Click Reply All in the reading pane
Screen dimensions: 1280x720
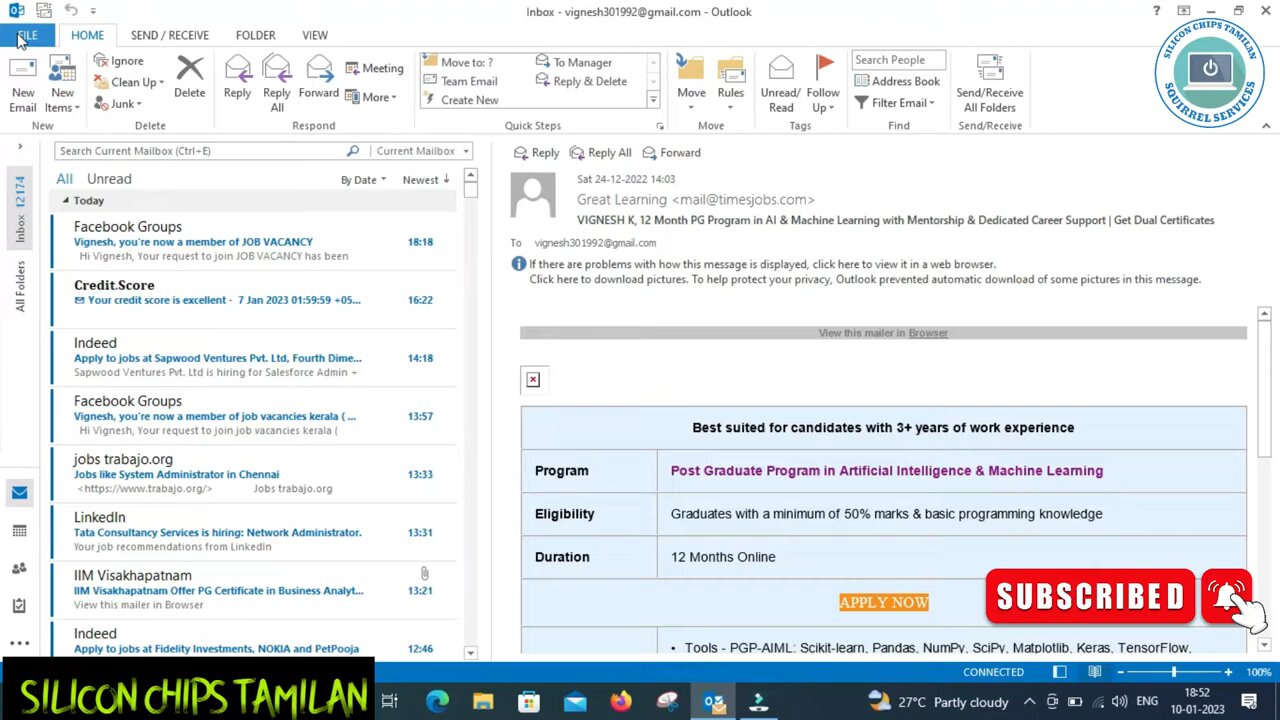pyautogui.click(x=600, y=153)
